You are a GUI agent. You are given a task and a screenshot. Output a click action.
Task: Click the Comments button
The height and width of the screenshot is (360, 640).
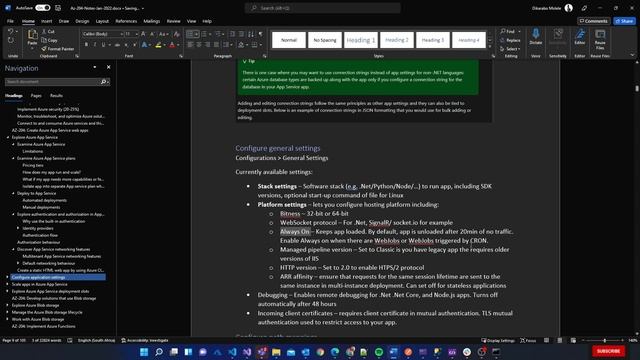[594, 21]
